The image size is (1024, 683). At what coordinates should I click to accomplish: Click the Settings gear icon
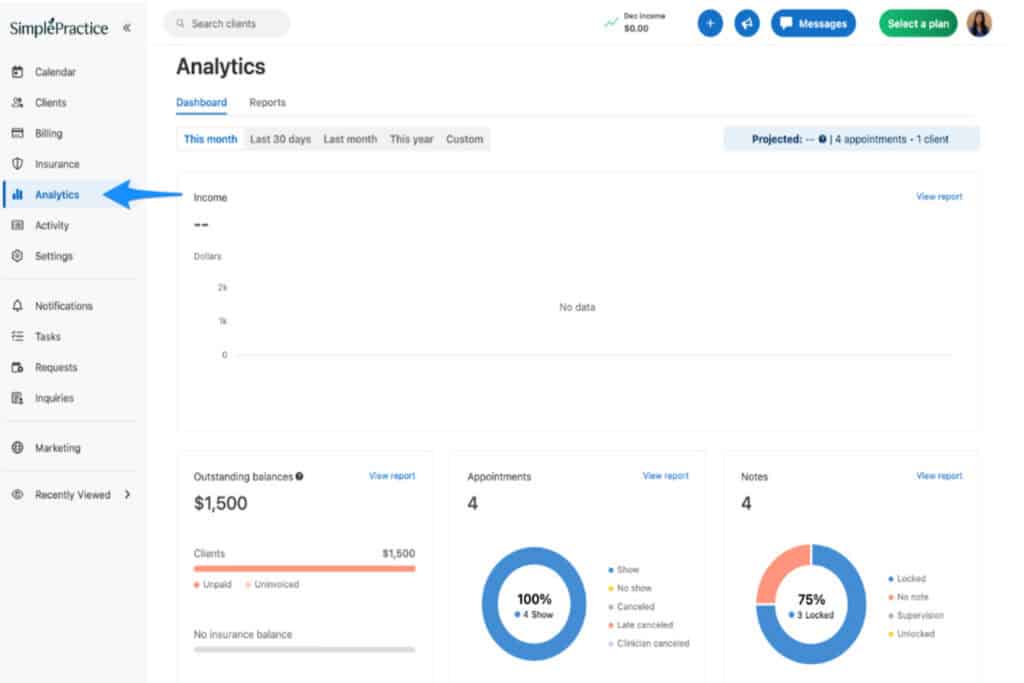pos(17,256)
